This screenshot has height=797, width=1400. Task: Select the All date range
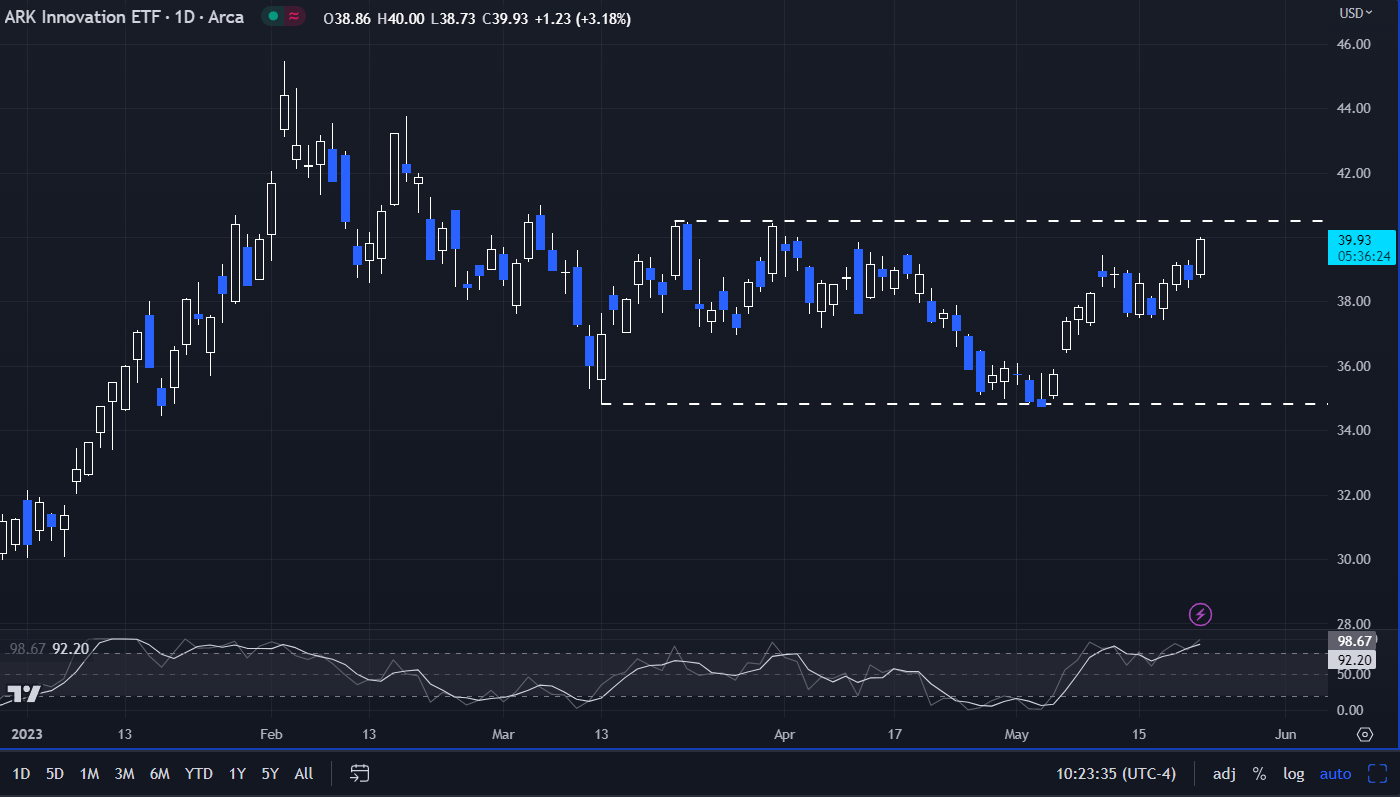click(304, 773)
